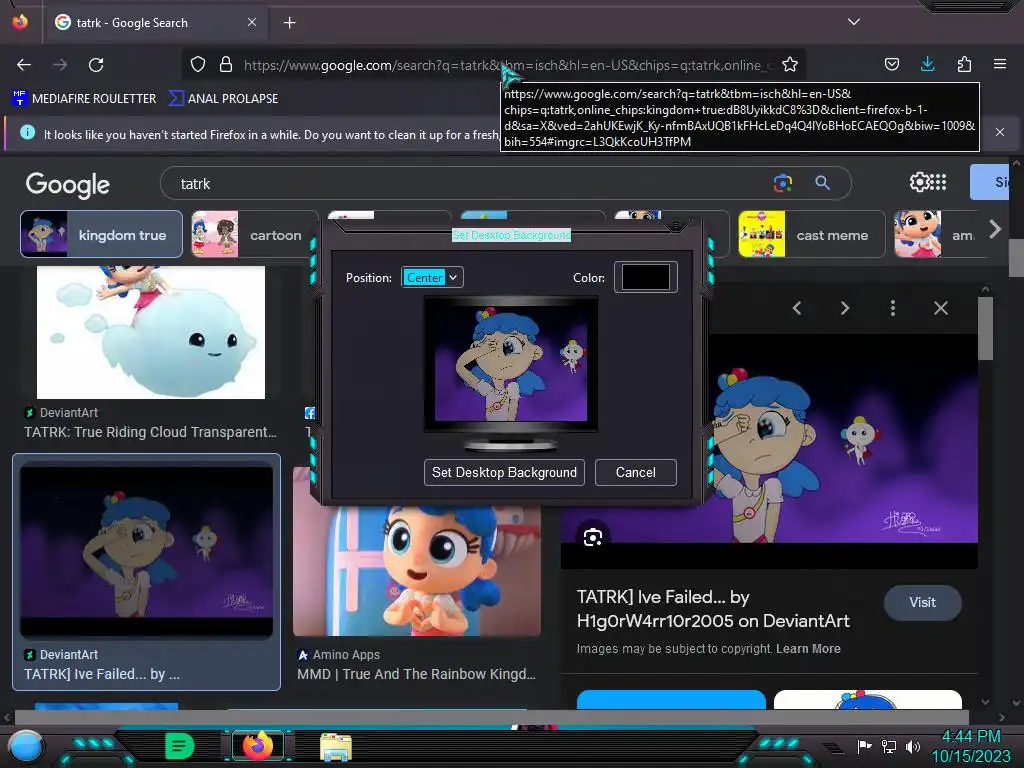Select the cartoon filter chip
Viewport: 1024px width, 768px height.
coord(254,234)
